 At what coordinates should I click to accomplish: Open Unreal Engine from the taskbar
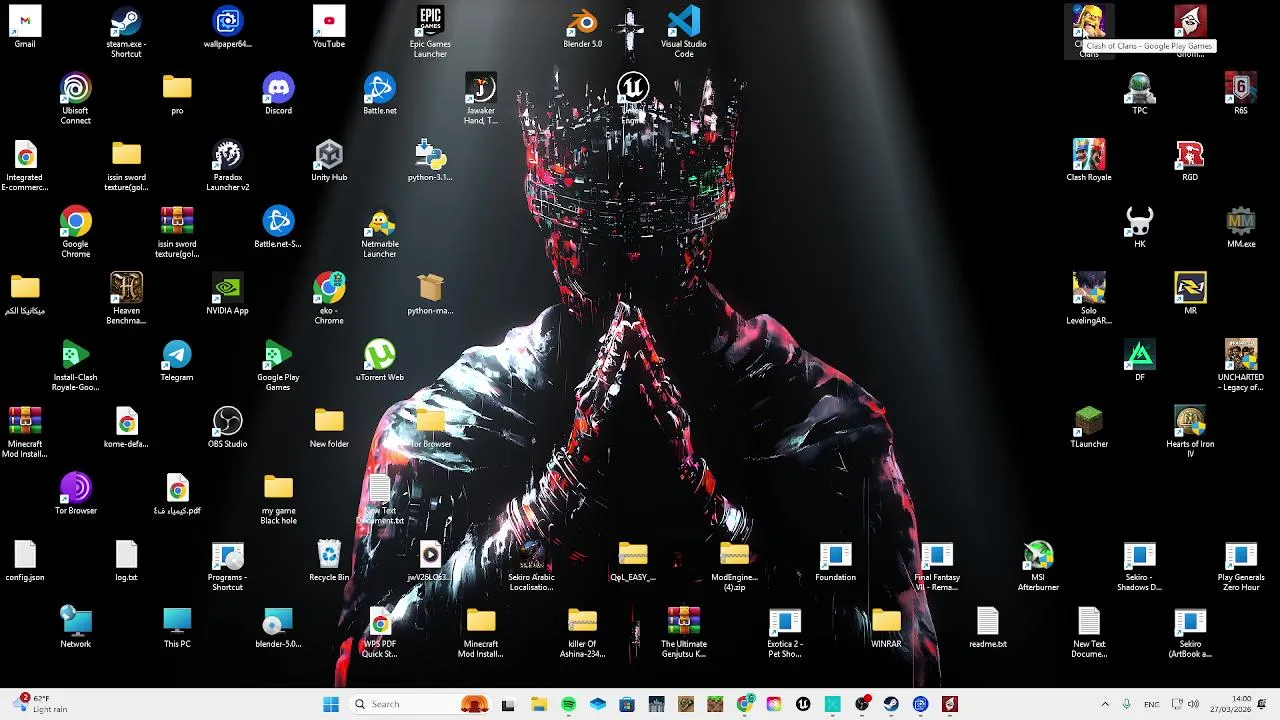(x=803, y=704)
